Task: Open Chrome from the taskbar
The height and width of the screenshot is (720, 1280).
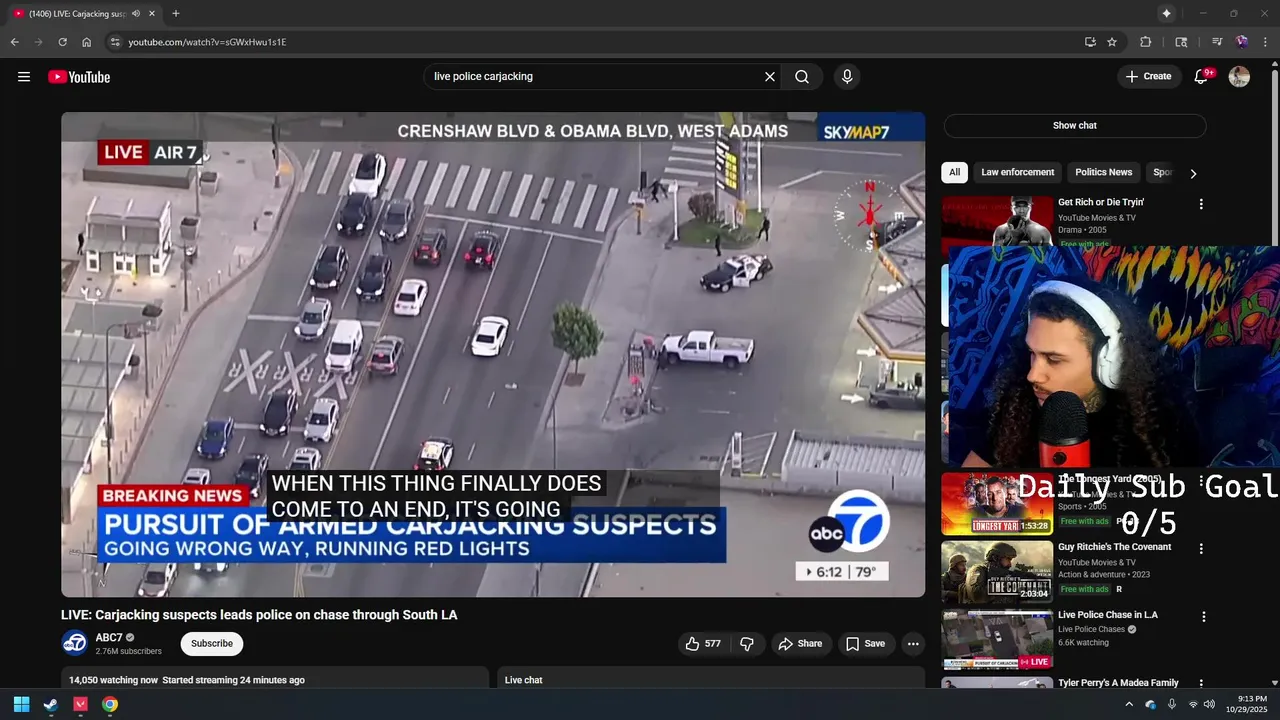Action: point(110,704)
